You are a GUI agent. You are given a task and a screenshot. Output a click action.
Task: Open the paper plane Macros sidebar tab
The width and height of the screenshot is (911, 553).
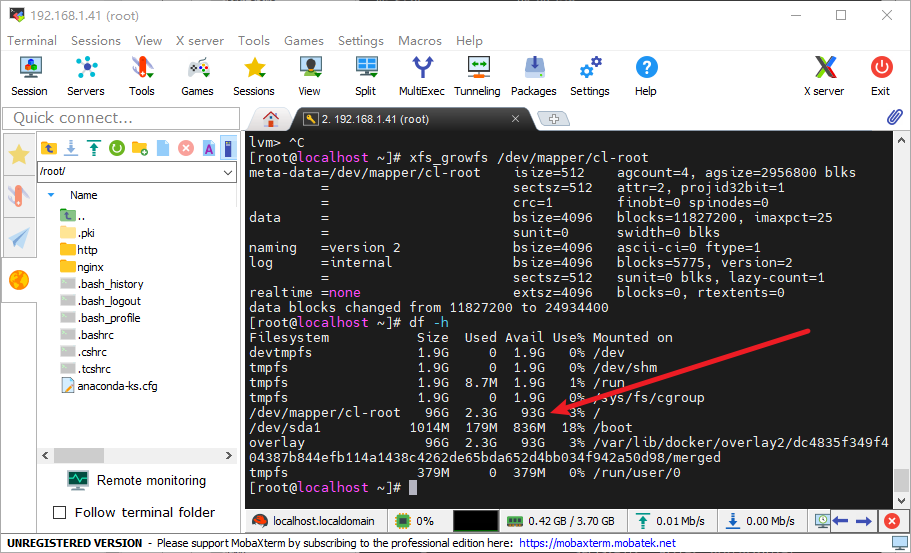point(19,238)
